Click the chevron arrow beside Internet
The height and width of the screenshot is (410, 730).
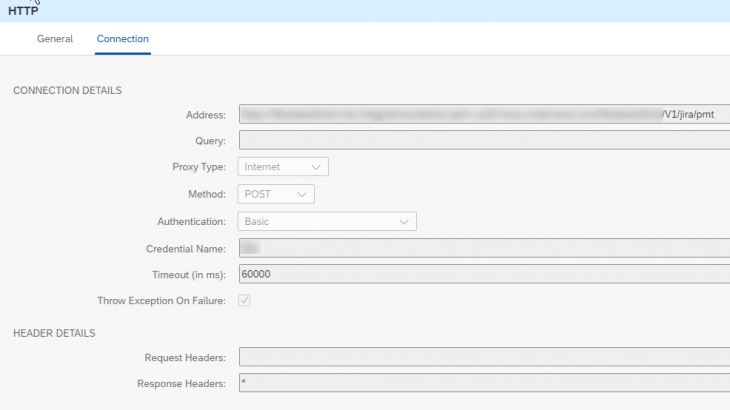click(x=316, y=167)
